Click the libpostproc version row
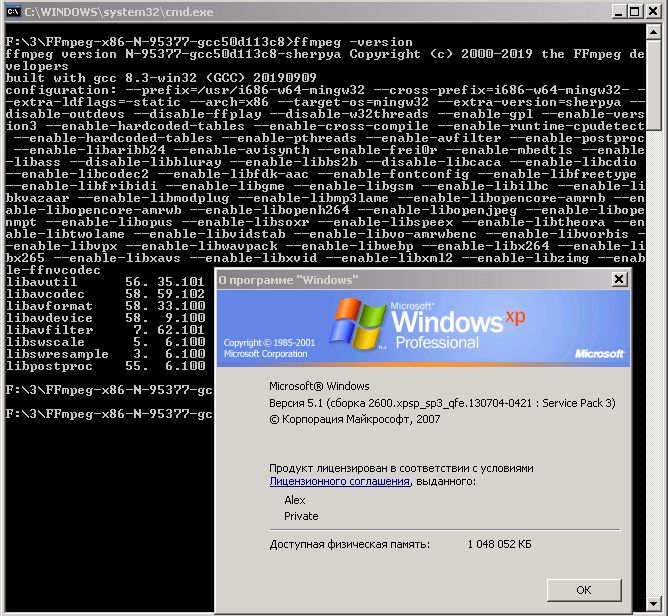668x616 pixels. tap(105, 366)
